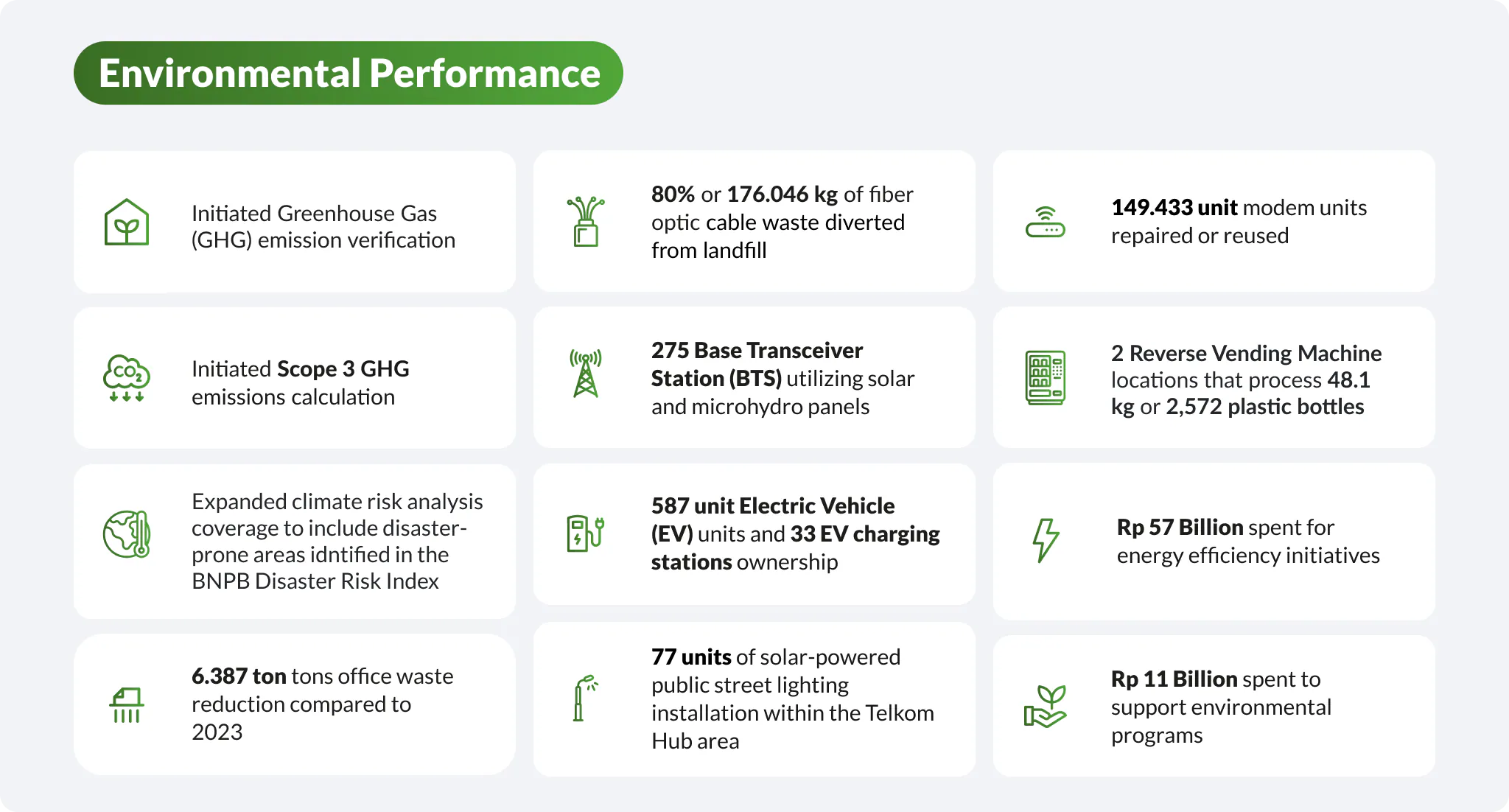Click the "Rp 57 Billion" text
Image resolution: width=1509 pixels, height=812 pixels.
1178,528
